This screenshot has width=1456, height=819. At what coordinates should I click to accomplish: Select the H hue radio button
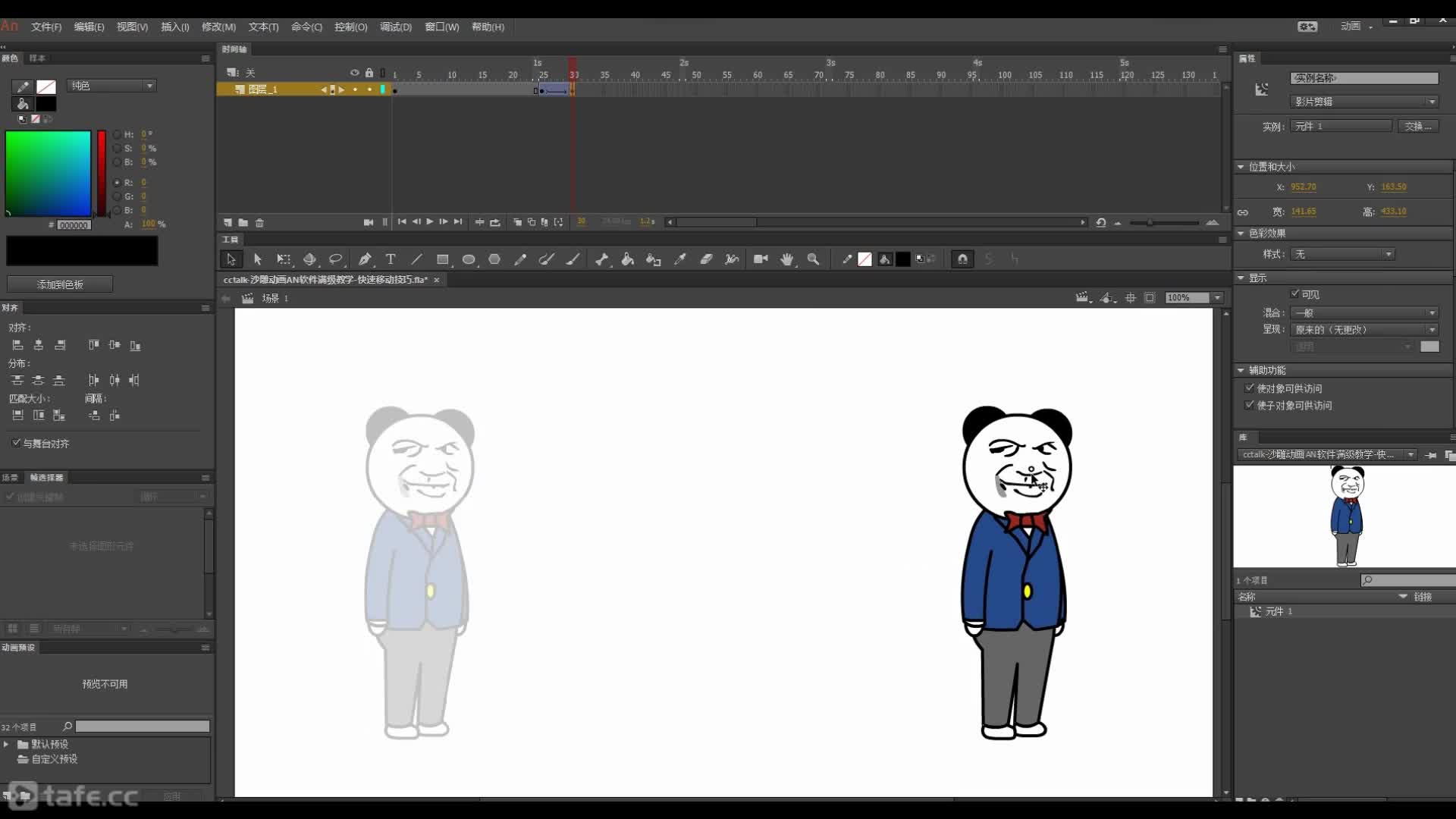117,134
